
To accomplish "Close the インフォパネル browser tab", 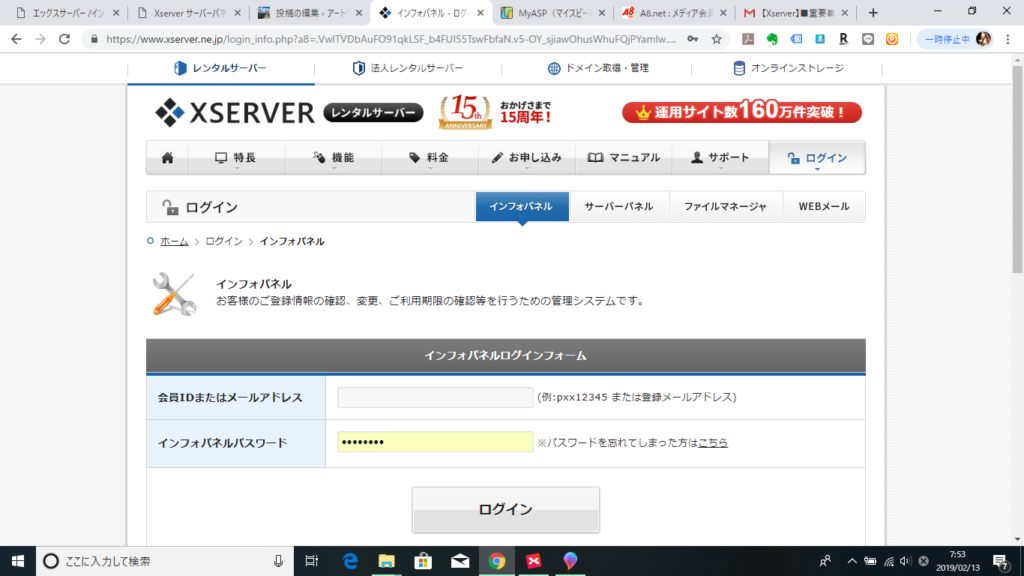I will 481,13.
